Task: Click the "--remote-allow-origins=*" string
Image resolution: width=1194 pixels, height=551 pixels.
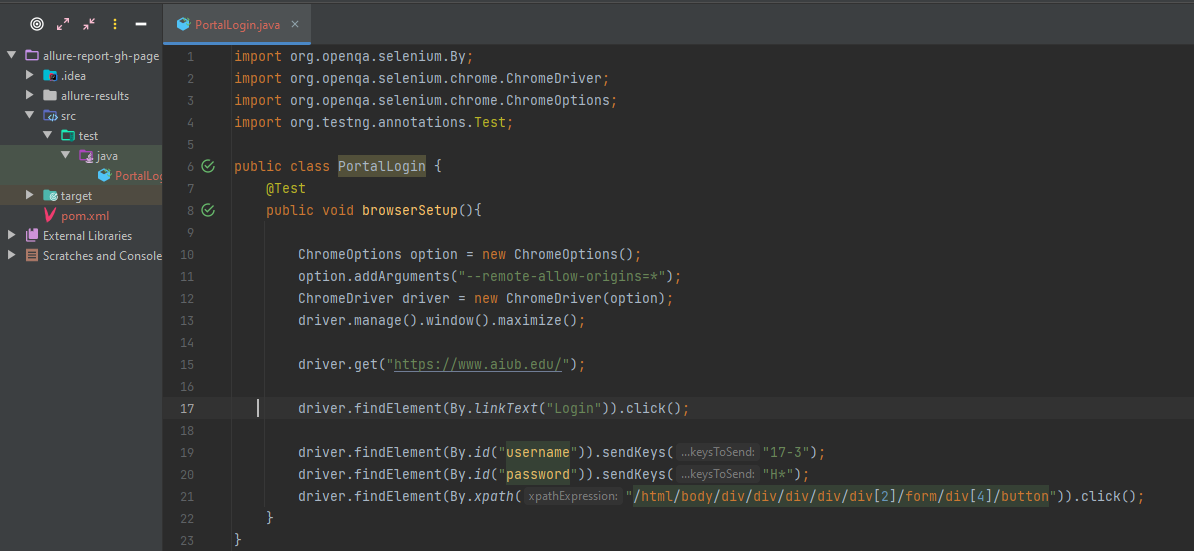Action: [561, 276]
